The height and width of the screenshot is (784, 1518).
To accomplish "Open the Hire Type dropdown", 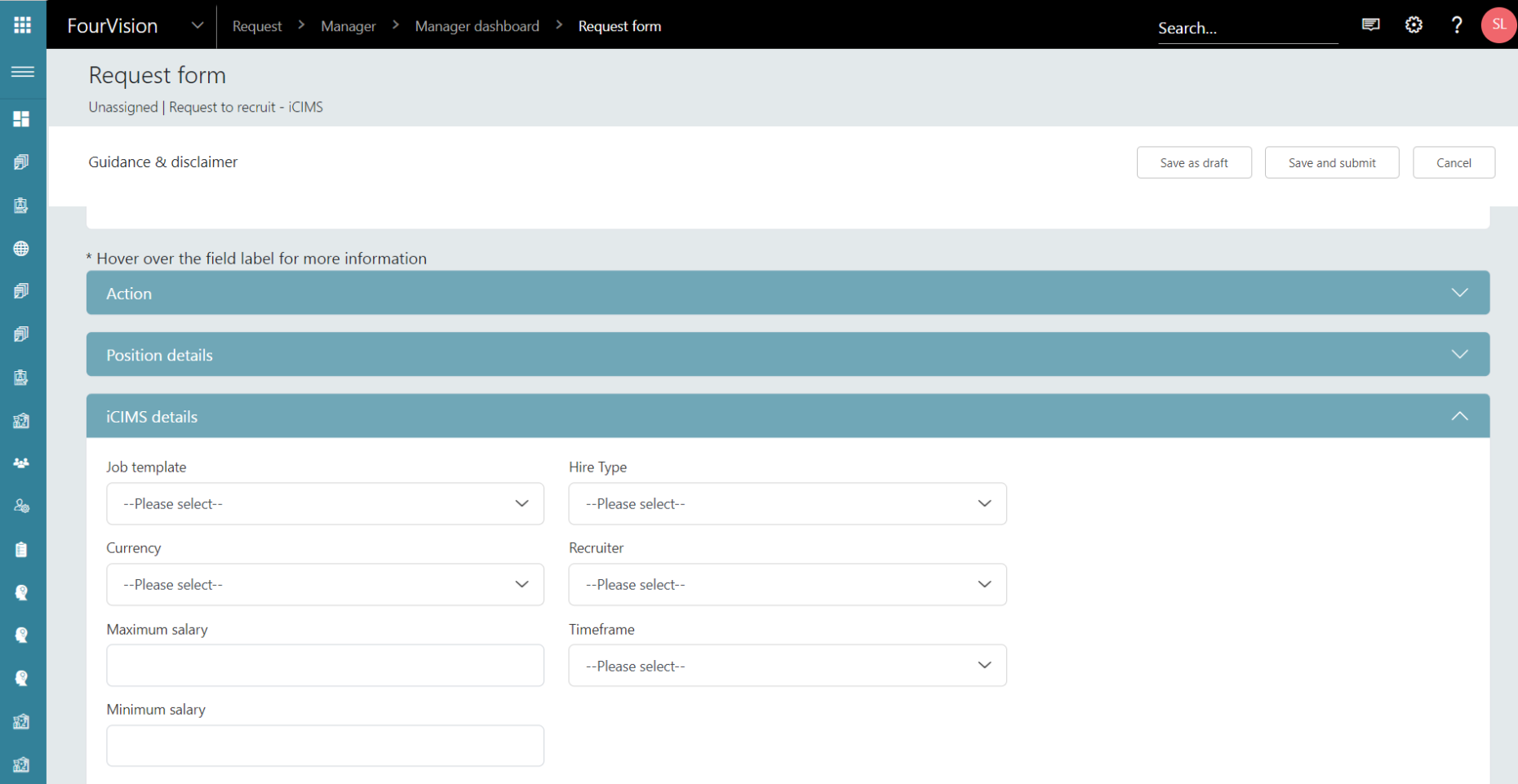I will 788,503.
